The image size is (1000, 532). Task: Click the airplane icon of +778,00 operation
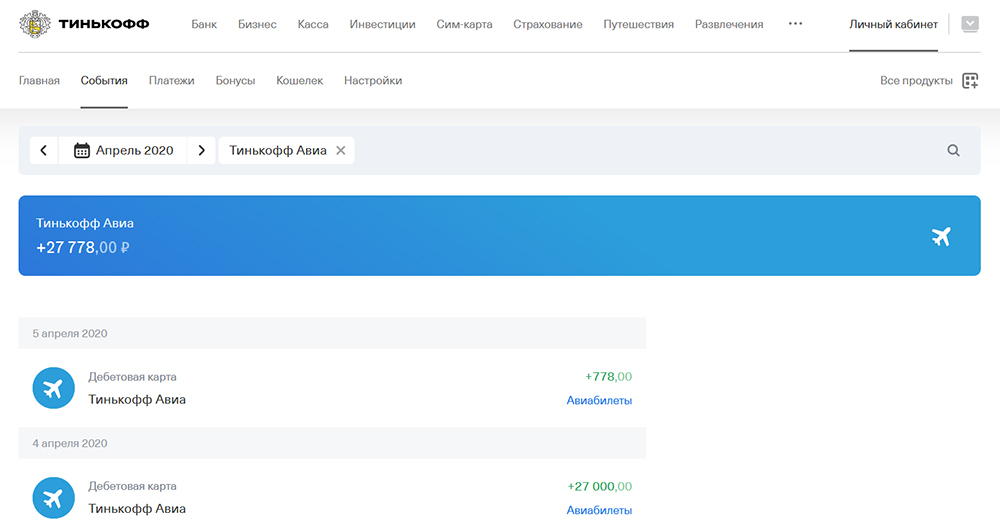[x=54, y=388]
